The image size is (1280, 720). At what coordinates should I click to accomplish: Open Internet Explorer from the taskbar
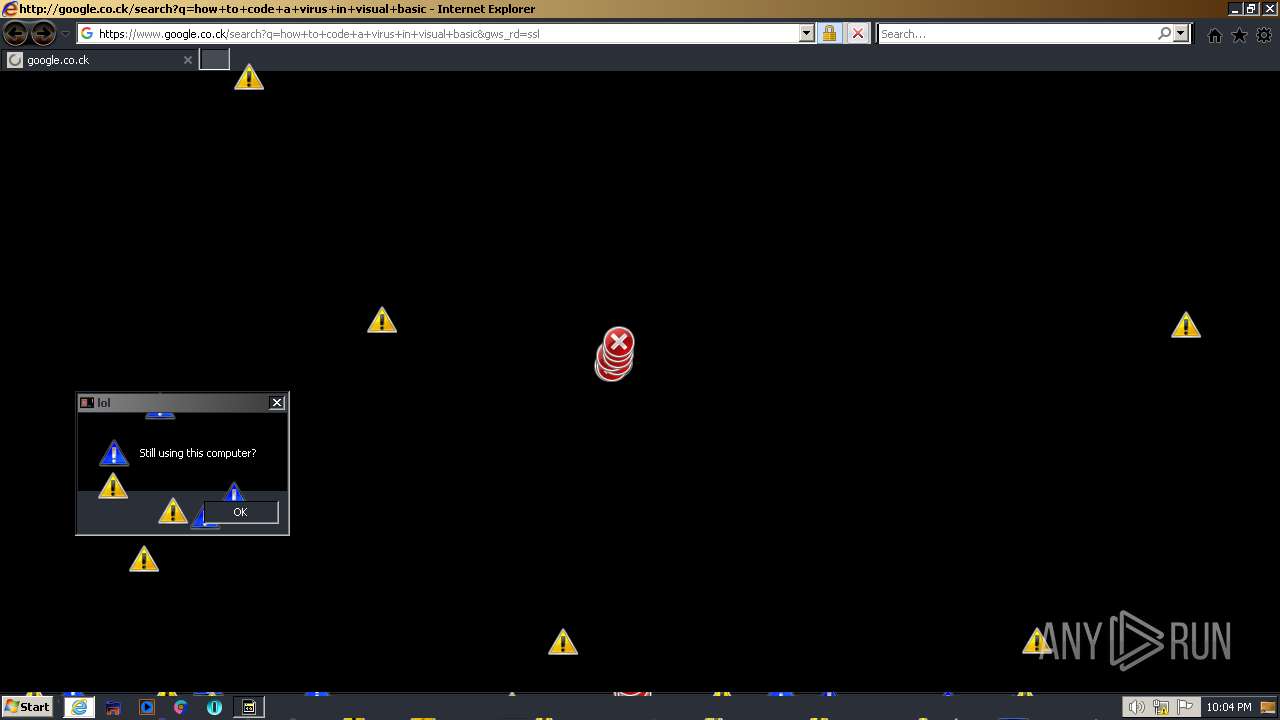tap(79, 707)
